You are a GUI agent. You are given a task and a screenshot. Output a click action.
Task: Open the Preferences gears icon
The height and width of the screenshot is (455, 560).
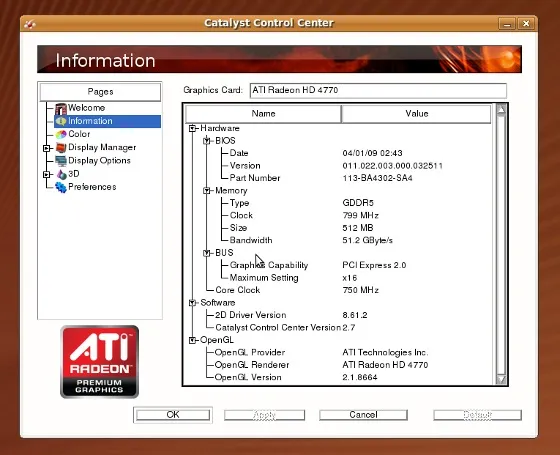pos(61,187)
